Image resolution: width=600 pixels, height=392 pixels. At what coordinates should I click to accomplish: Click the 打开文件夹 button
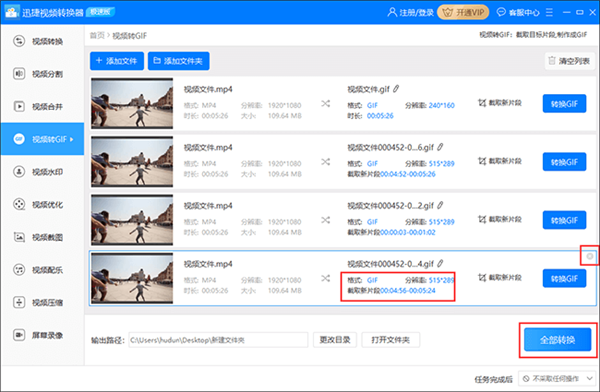point(390,340)
